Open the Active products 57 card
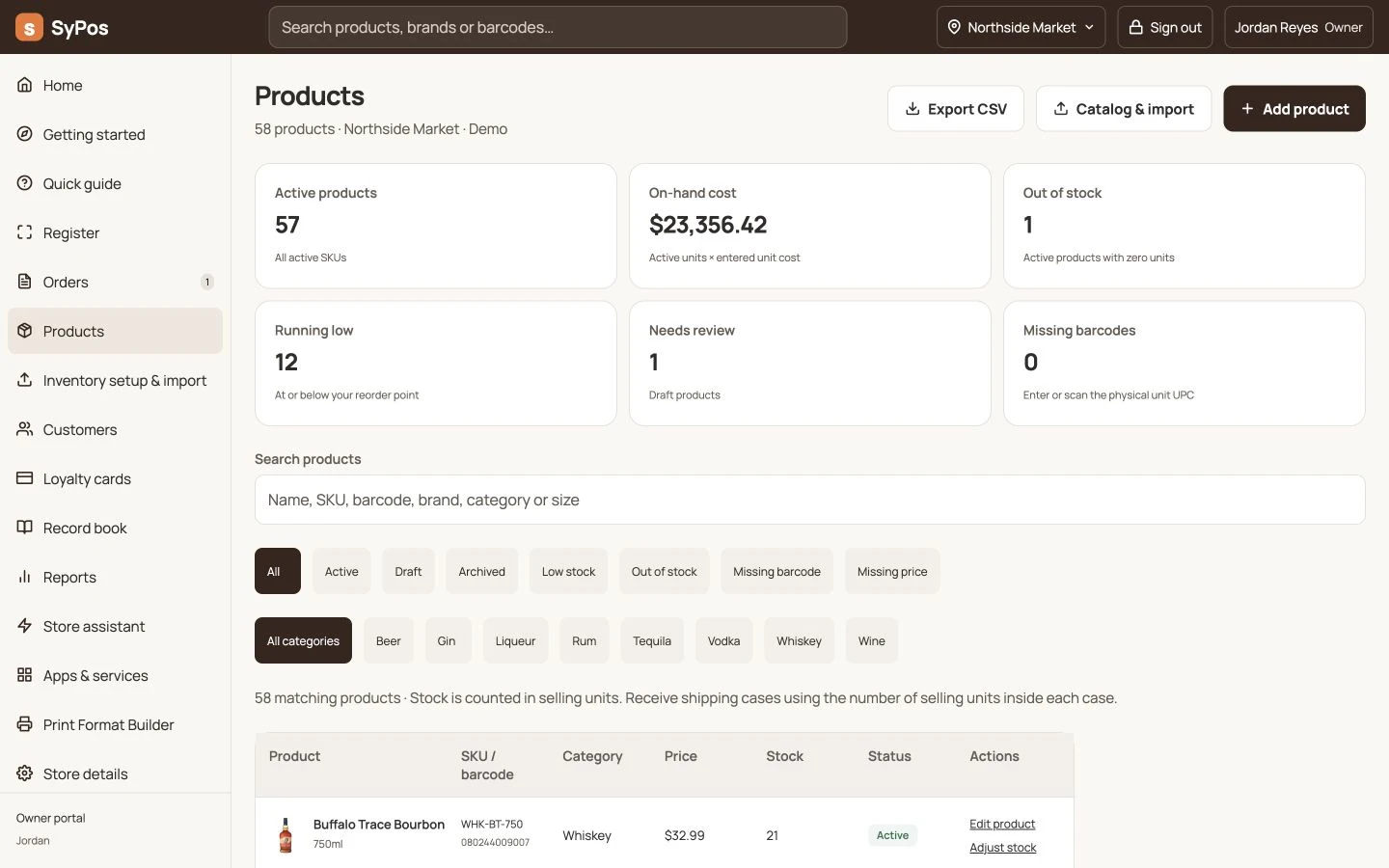 pyautogui.click(x=436, y=226)
